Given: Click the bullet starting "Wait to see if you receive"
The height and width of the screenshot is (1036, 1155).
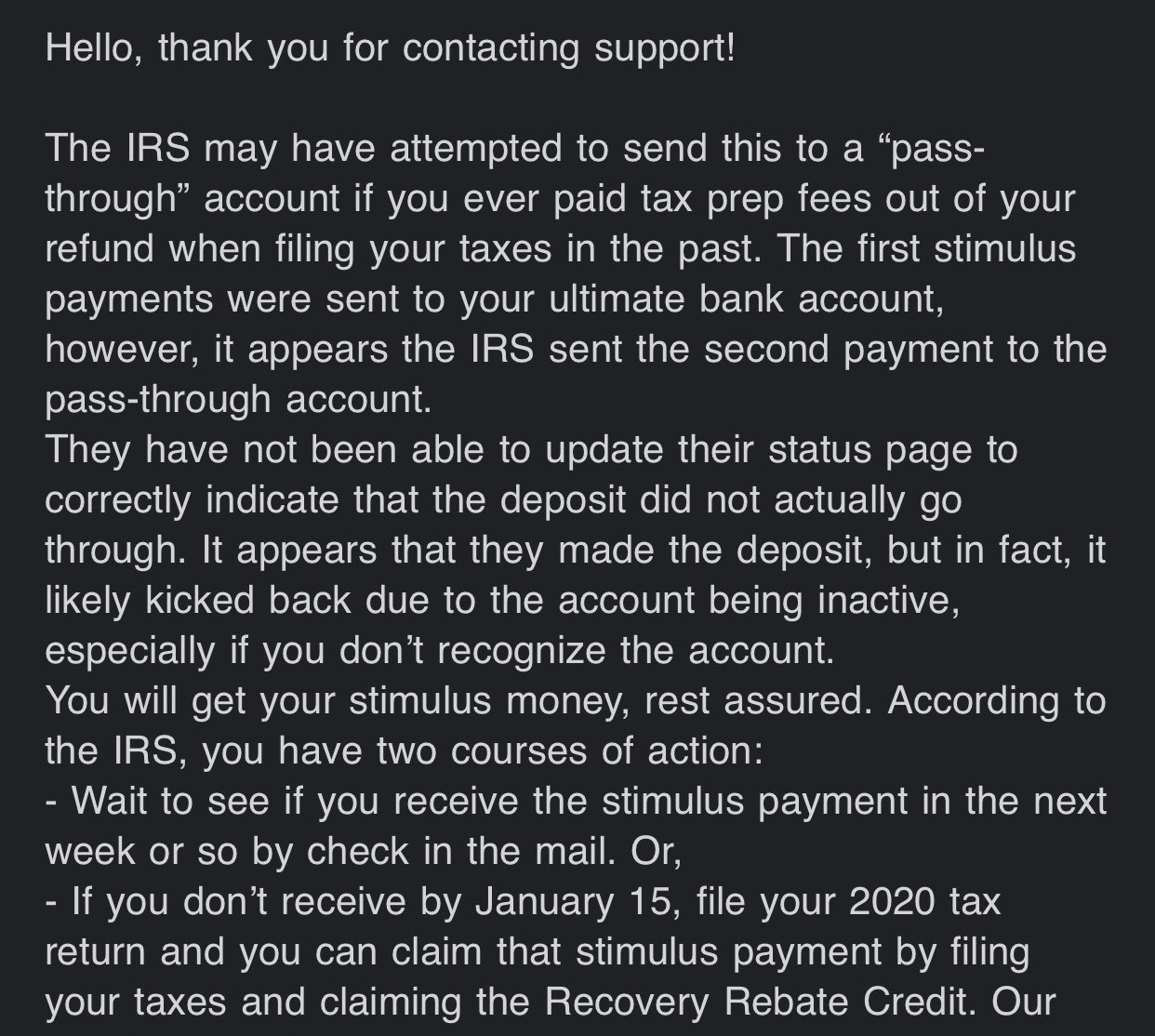Looking at the screenshot, I should pos(576,827).
